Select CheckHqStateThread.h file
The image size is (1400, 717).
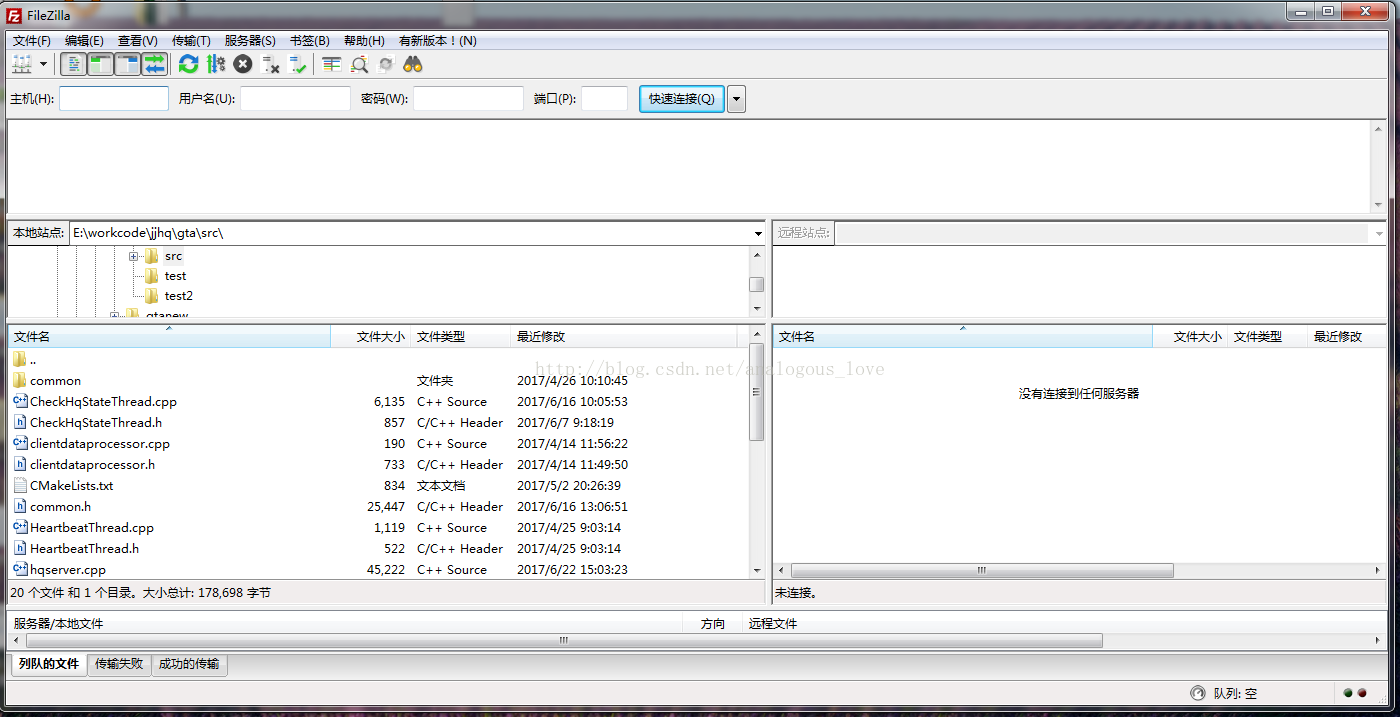[378, 423]
